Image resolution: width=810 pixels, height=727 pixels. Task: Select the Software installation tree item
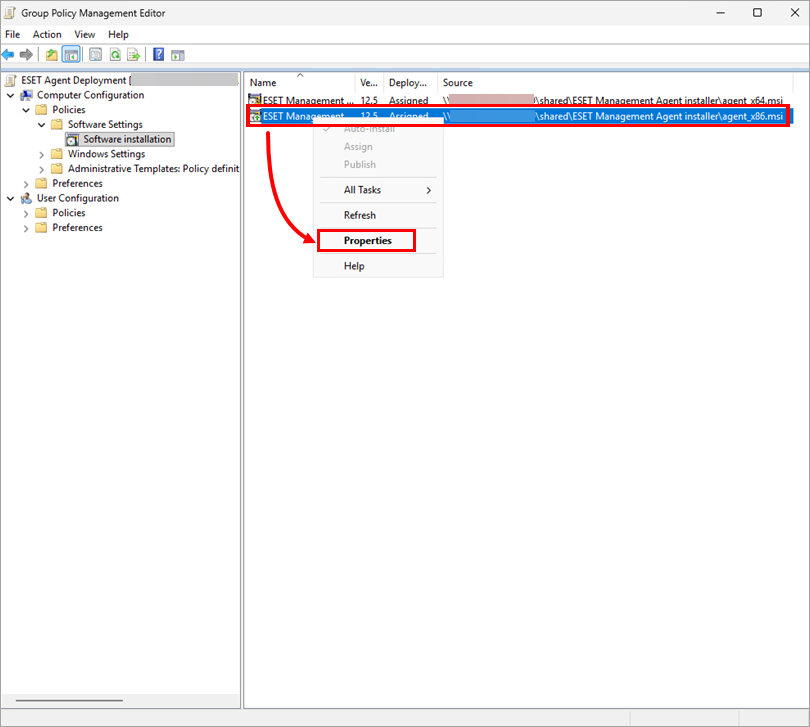127,139
